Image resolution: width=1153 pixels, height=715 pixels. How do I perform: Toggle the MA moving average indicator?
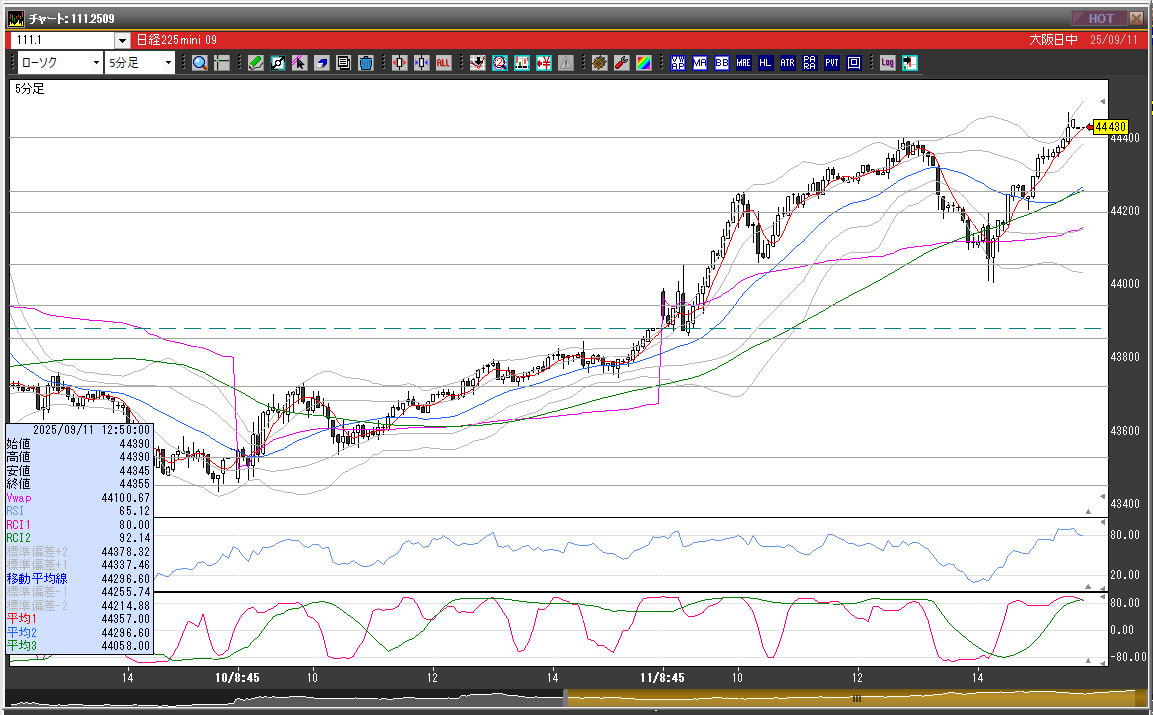pyautogui.click(x=699, y=63)
